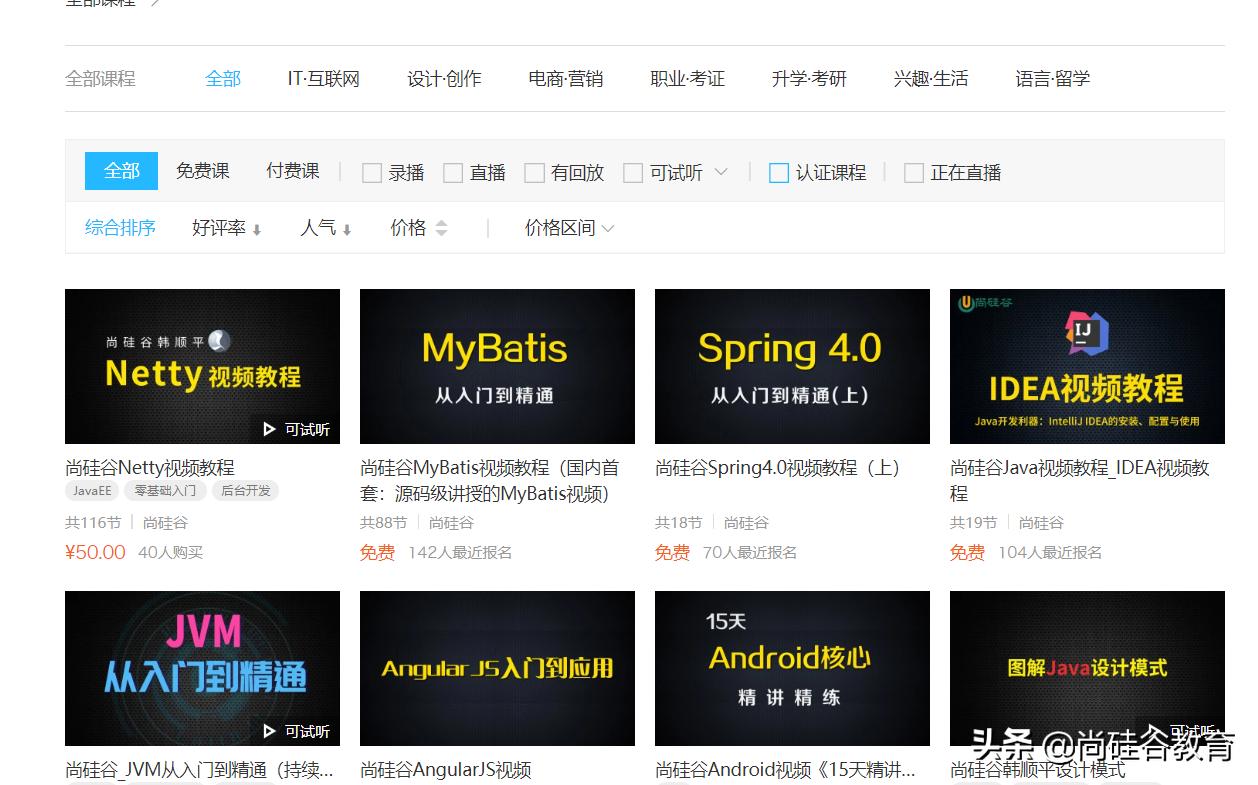The width and height of the screenshot is (1258, 785).
Task: Click play icon on JVM course thumbnail
Action: (269, 731)
